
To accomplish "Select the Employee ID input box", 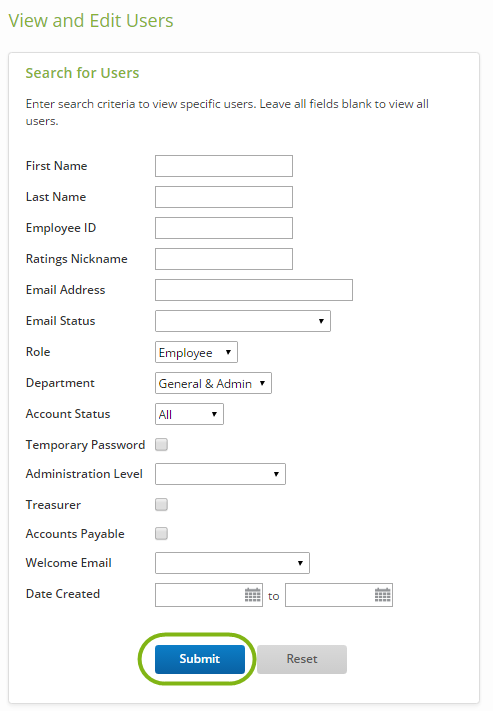I will pos(224,228).
